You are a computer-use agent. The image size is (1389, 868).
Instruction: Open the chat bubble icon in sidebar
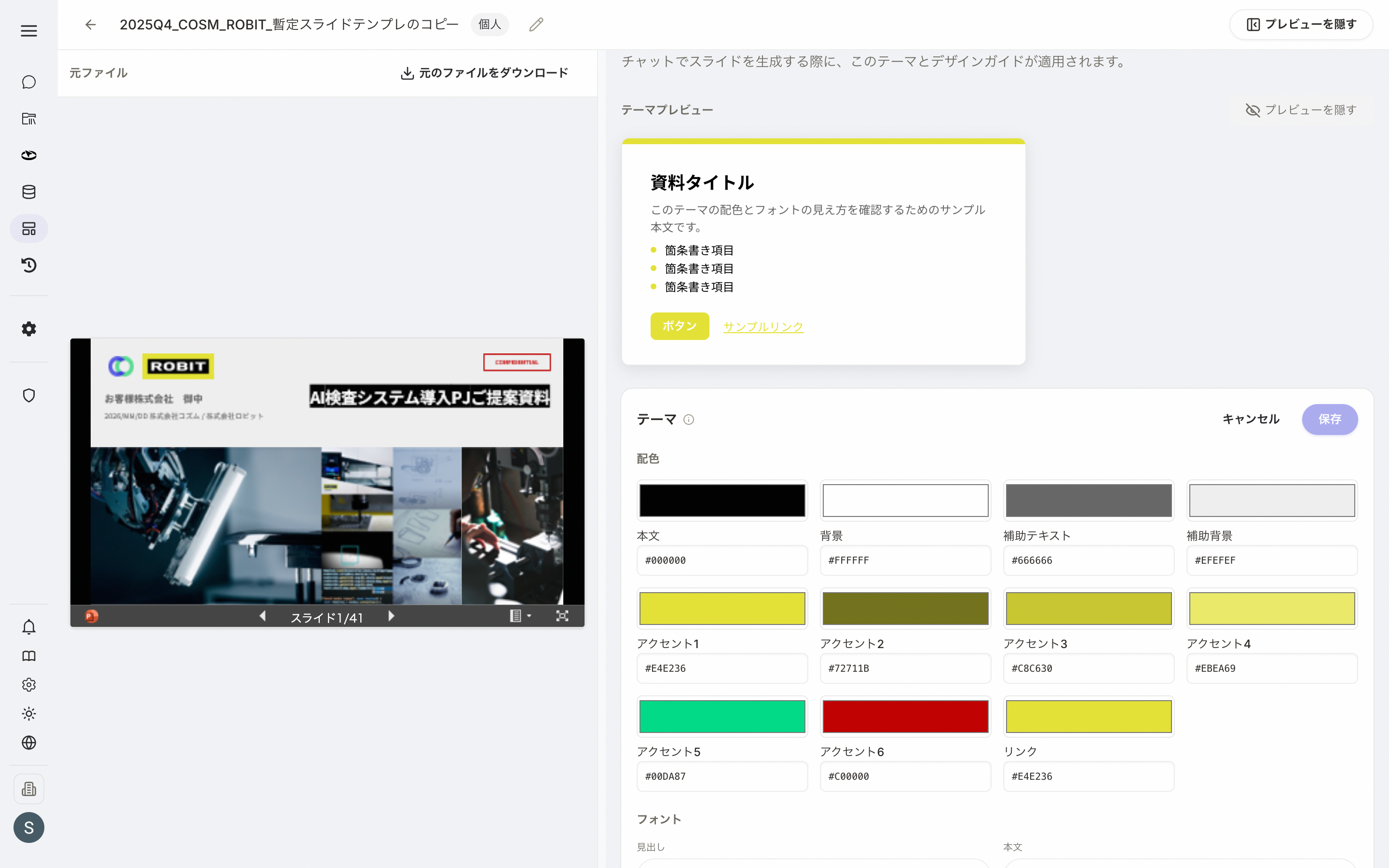tap(29, 82)
